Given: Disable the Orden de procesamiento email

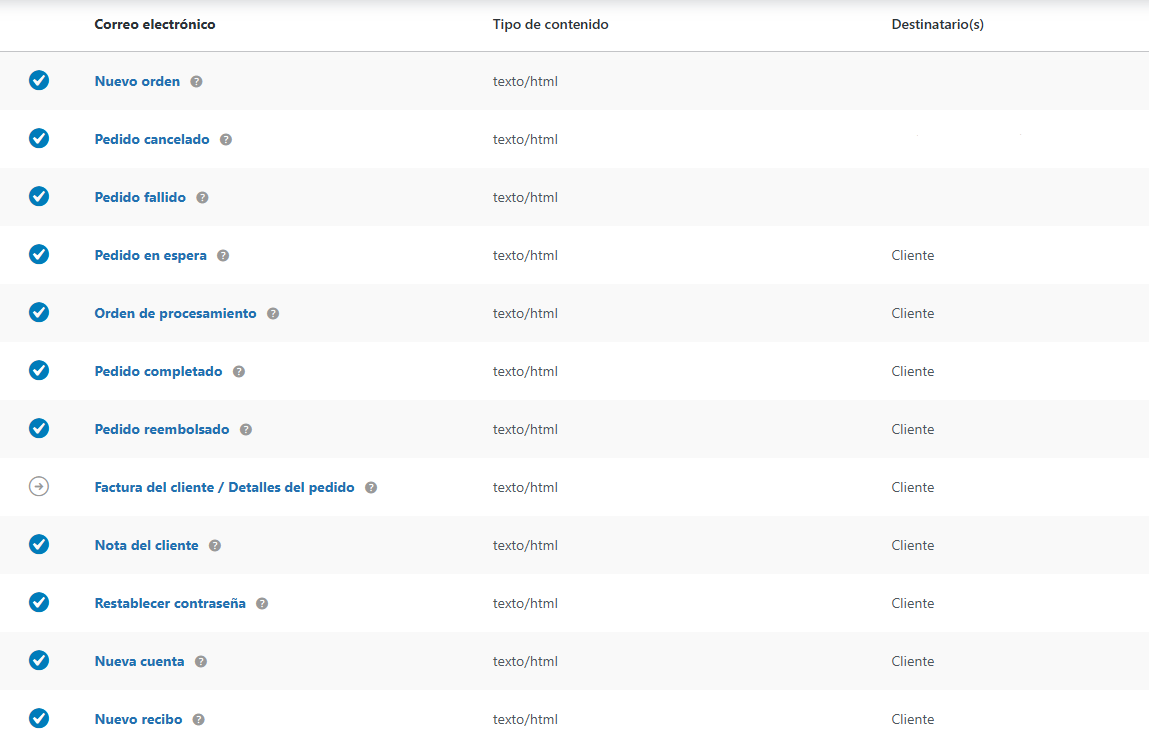Looking at the screenshot, I should tap(39, 313).
